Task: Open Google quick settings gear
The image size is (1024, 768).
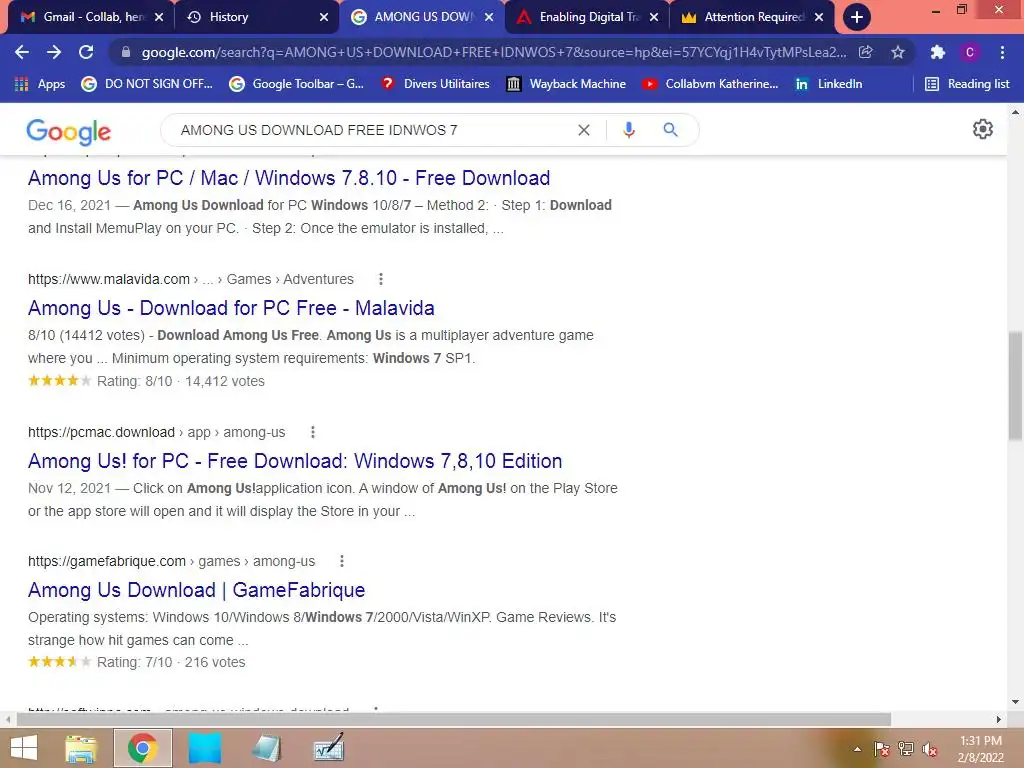Action: [x=983, y=129]
